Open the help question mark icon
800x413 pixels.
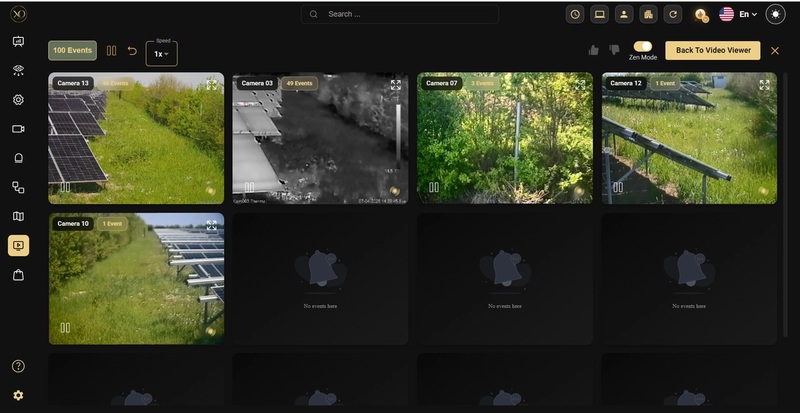(18, 366)
